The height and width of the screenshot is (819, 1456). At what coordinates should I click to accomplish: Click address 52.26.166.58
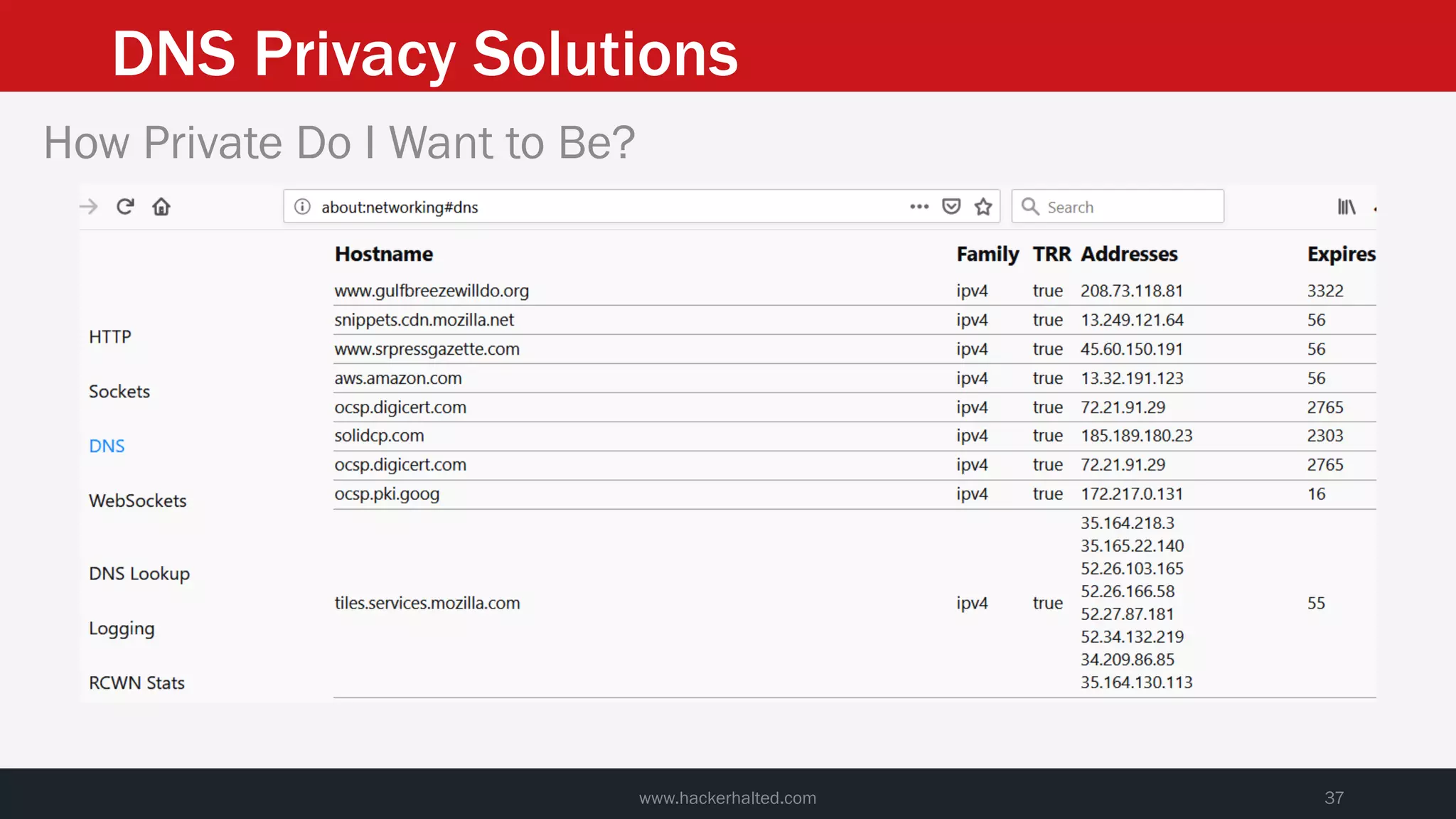pyautogui.click(x=1128, y=591)
